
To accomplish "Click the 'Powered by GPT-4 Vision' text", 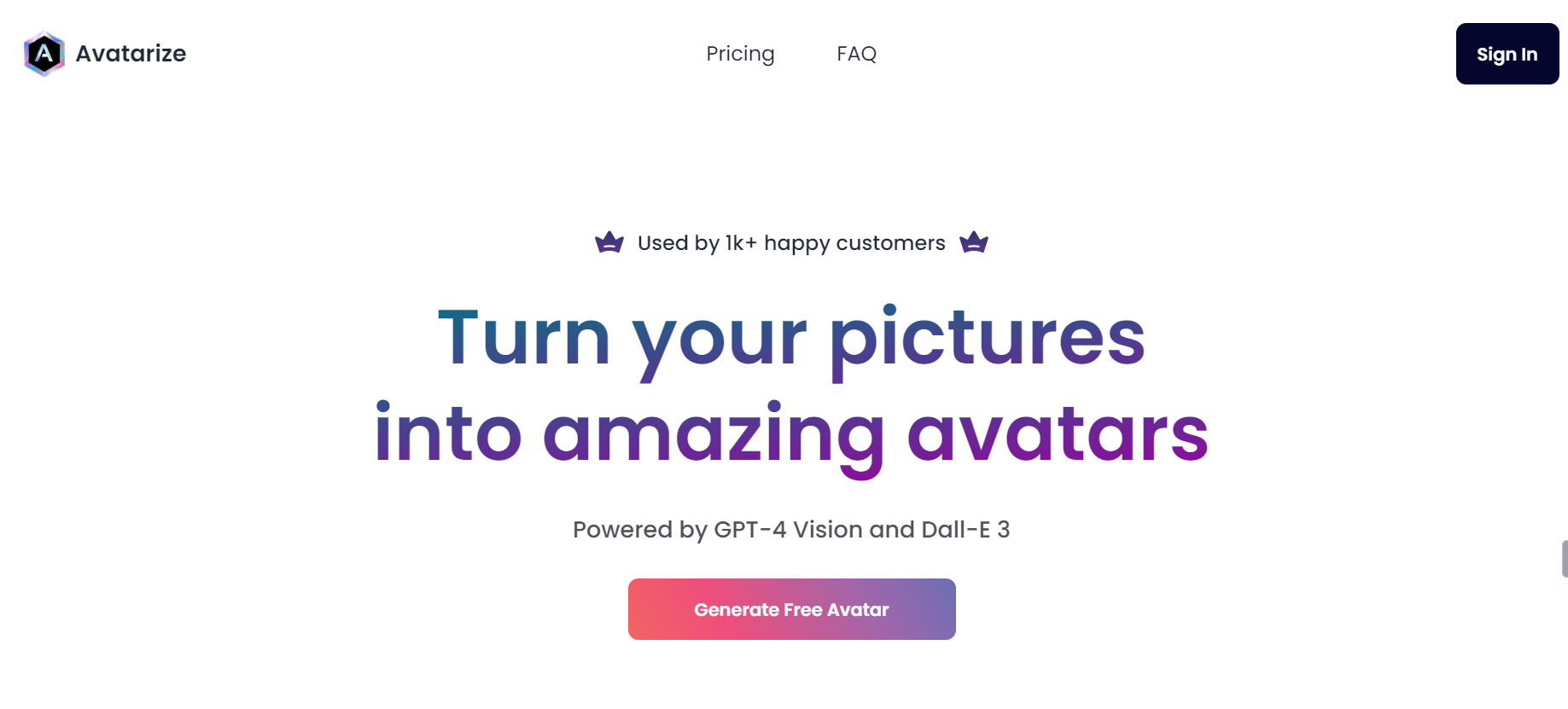I will coord(791,529).
